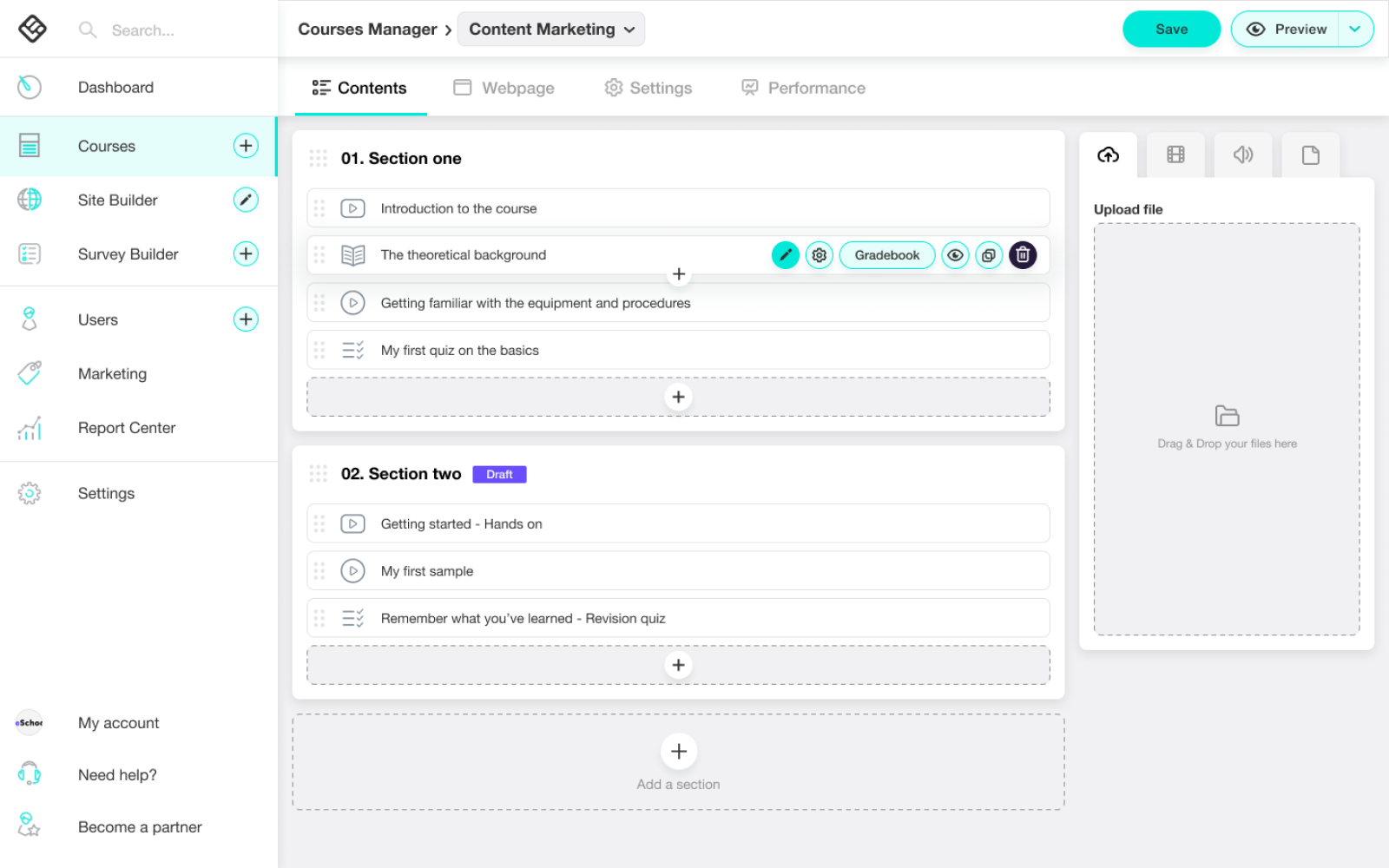1389x868 pixels.
Task: Add an activity at the end of Section two
Action: tap(678, 666)
